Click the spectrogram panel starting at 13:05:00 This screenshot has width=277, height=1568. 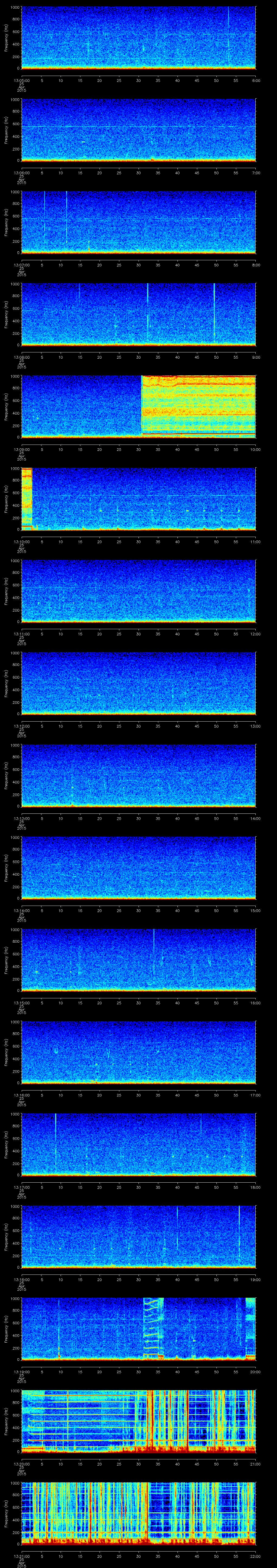click(x=138, y=38)
